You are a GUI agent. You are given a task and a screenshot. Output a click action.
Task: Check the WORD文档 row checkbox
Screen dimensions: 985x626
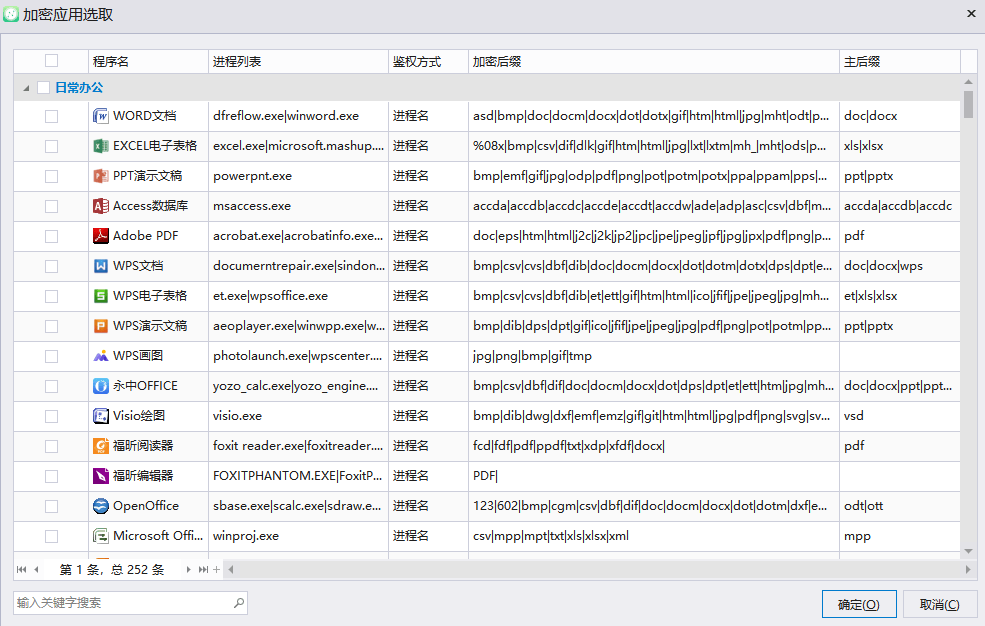coord(52,116)
